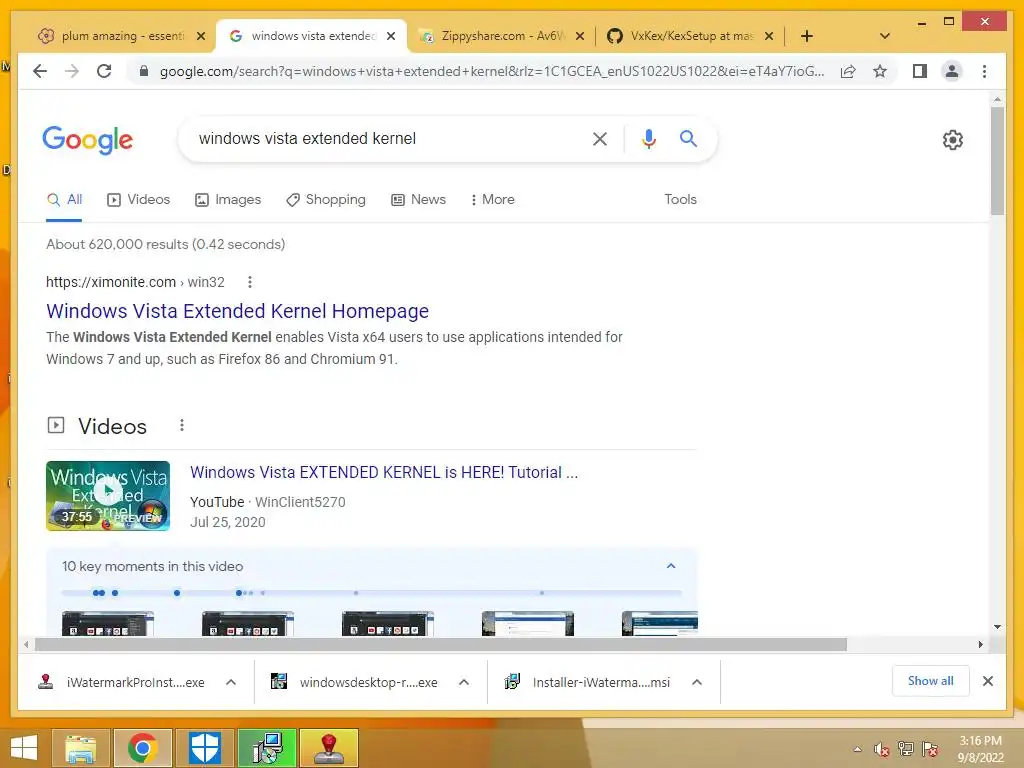Viewport: 1024px width, 768px height.
Task: Open the blue shield taskbar app
Action: click(204, 748)
